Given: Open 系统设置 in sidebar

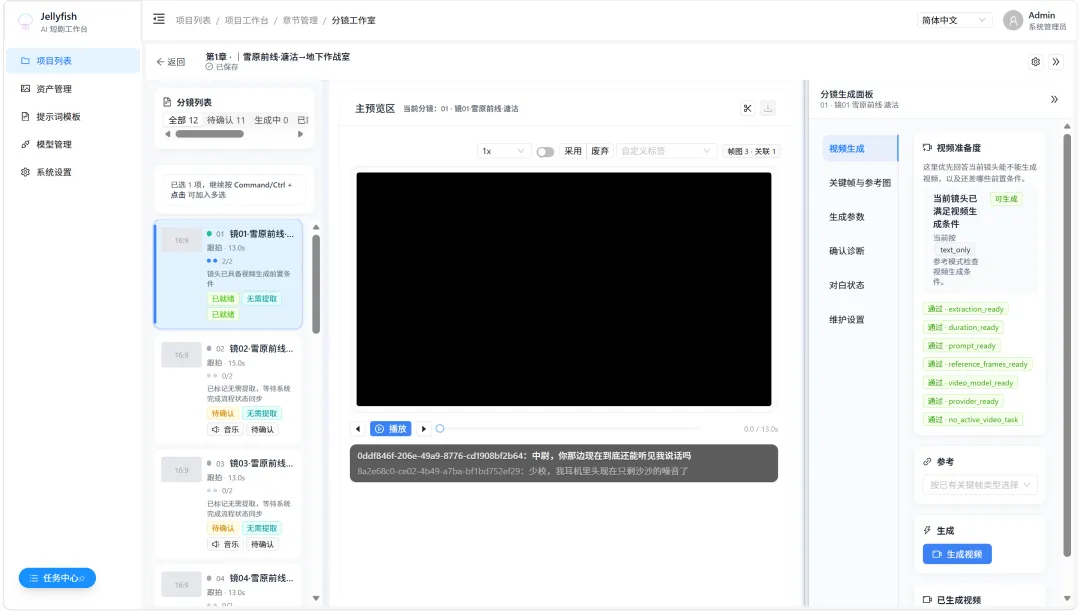Looking at the screenshot, I should click(x=73, y=172).
